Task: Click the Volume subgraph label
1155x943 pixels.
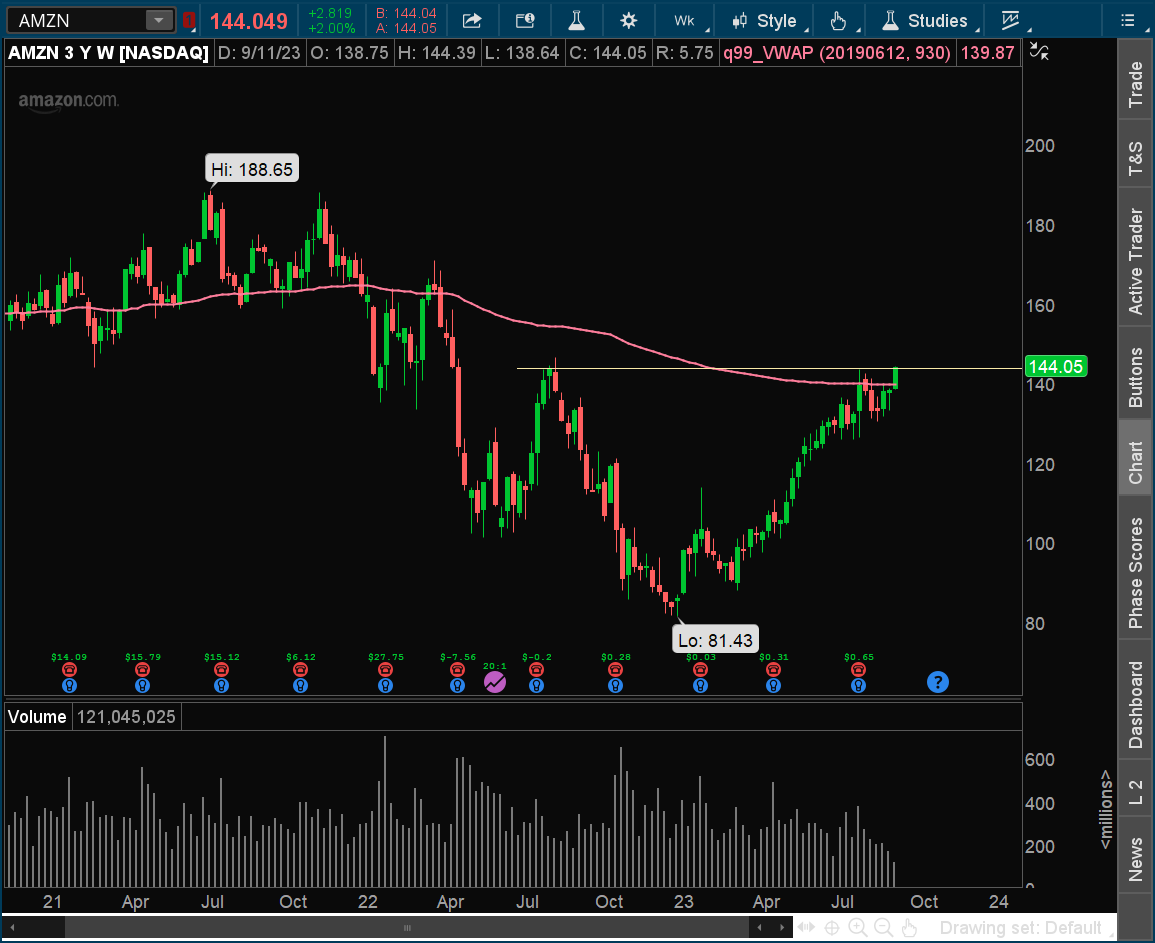Action: pyautogui.click(x=37, y=717)
